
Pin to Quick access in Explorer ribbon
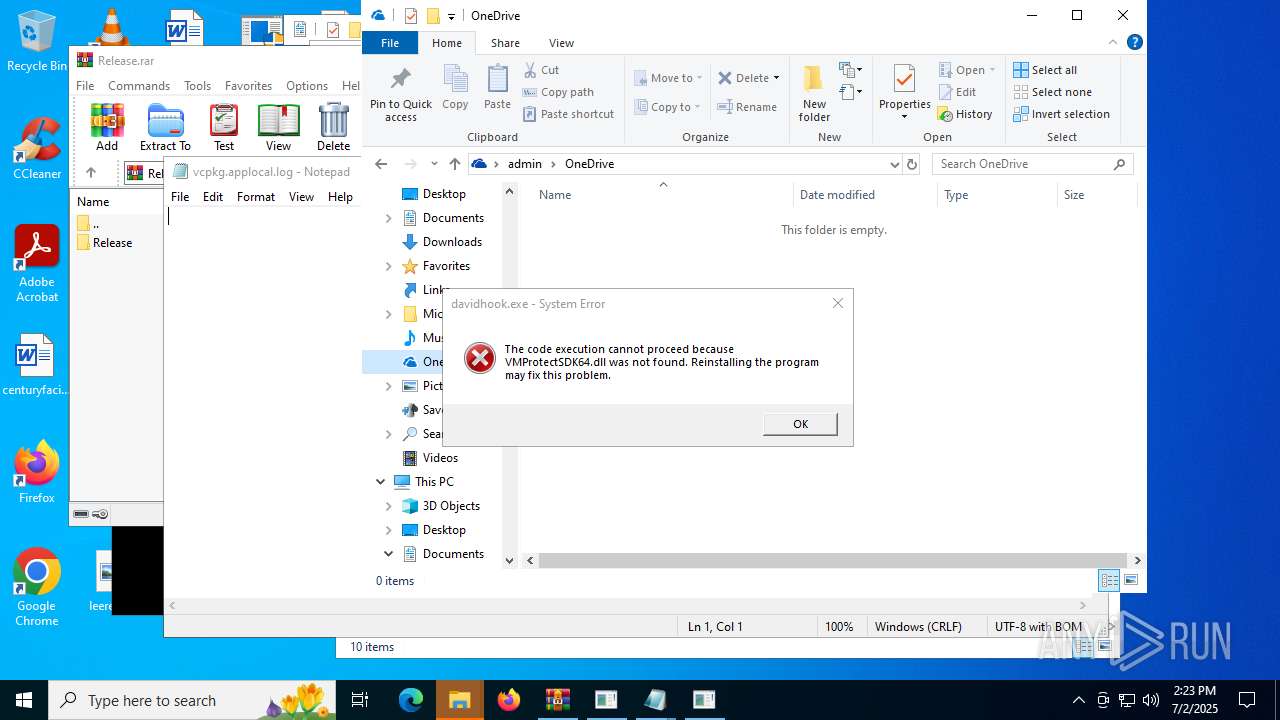401,95
